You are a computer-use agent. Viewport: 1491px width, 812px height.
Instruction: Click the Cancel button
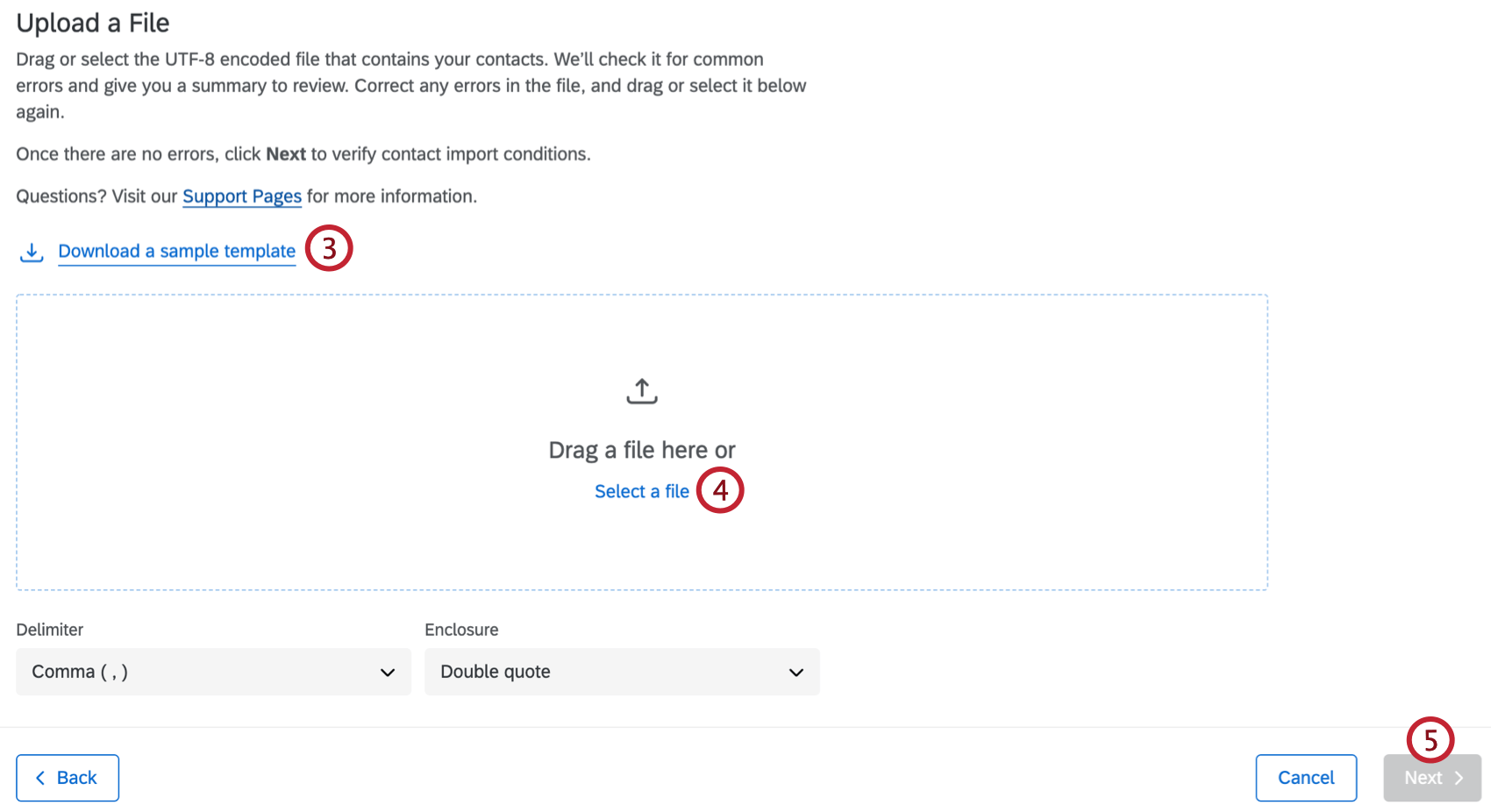pos(1306,778)
